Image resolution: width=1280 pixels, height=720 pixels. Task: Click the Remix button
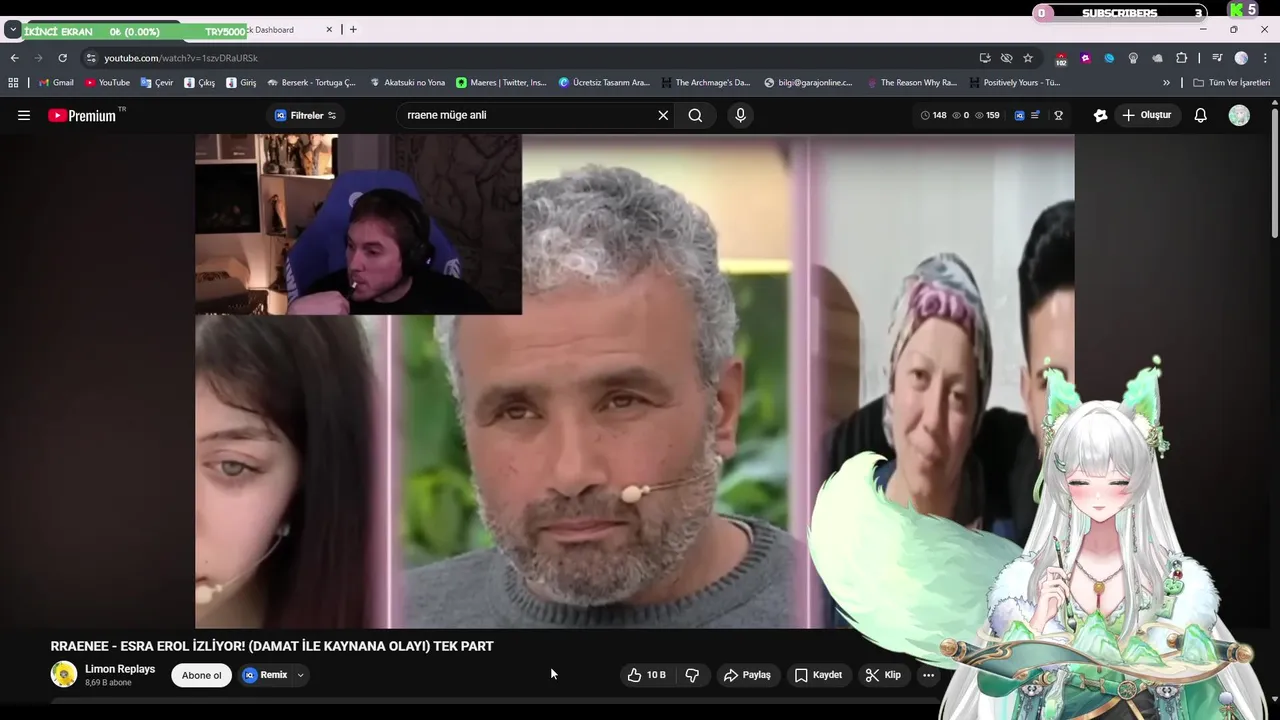point(265,675)
